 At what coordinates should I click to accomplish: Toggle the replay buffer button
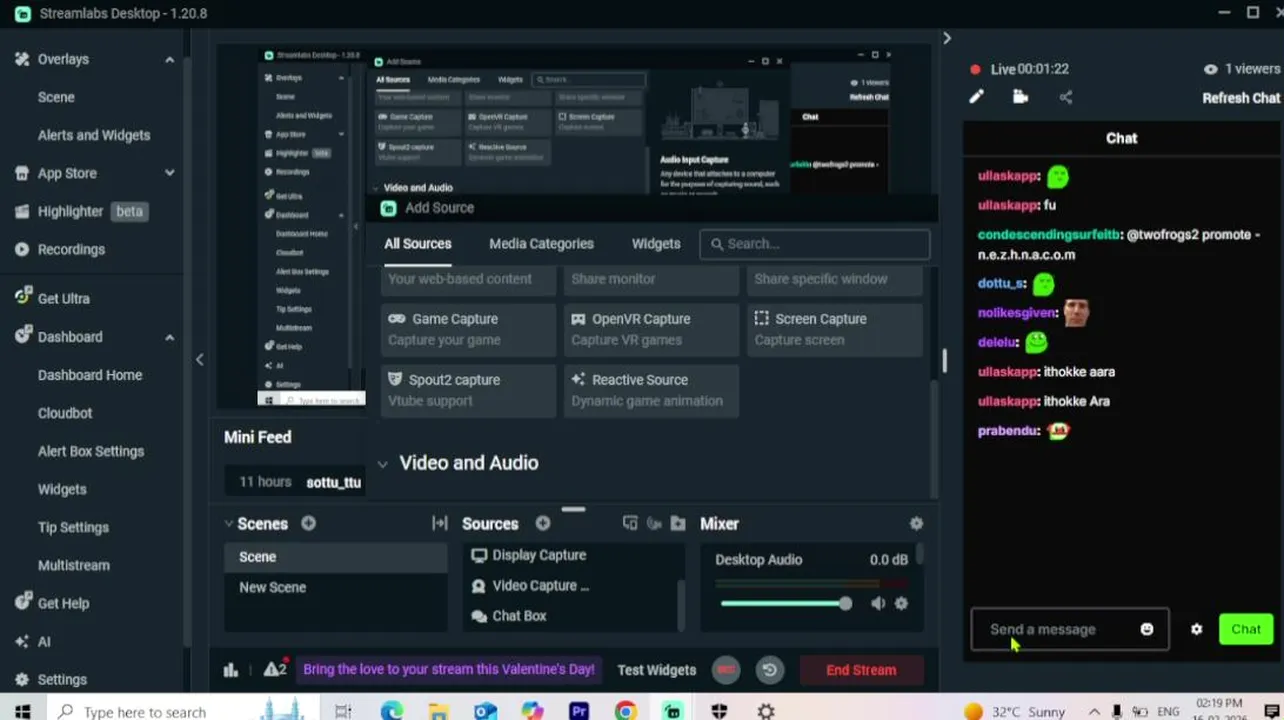click(x=770, y=670)
